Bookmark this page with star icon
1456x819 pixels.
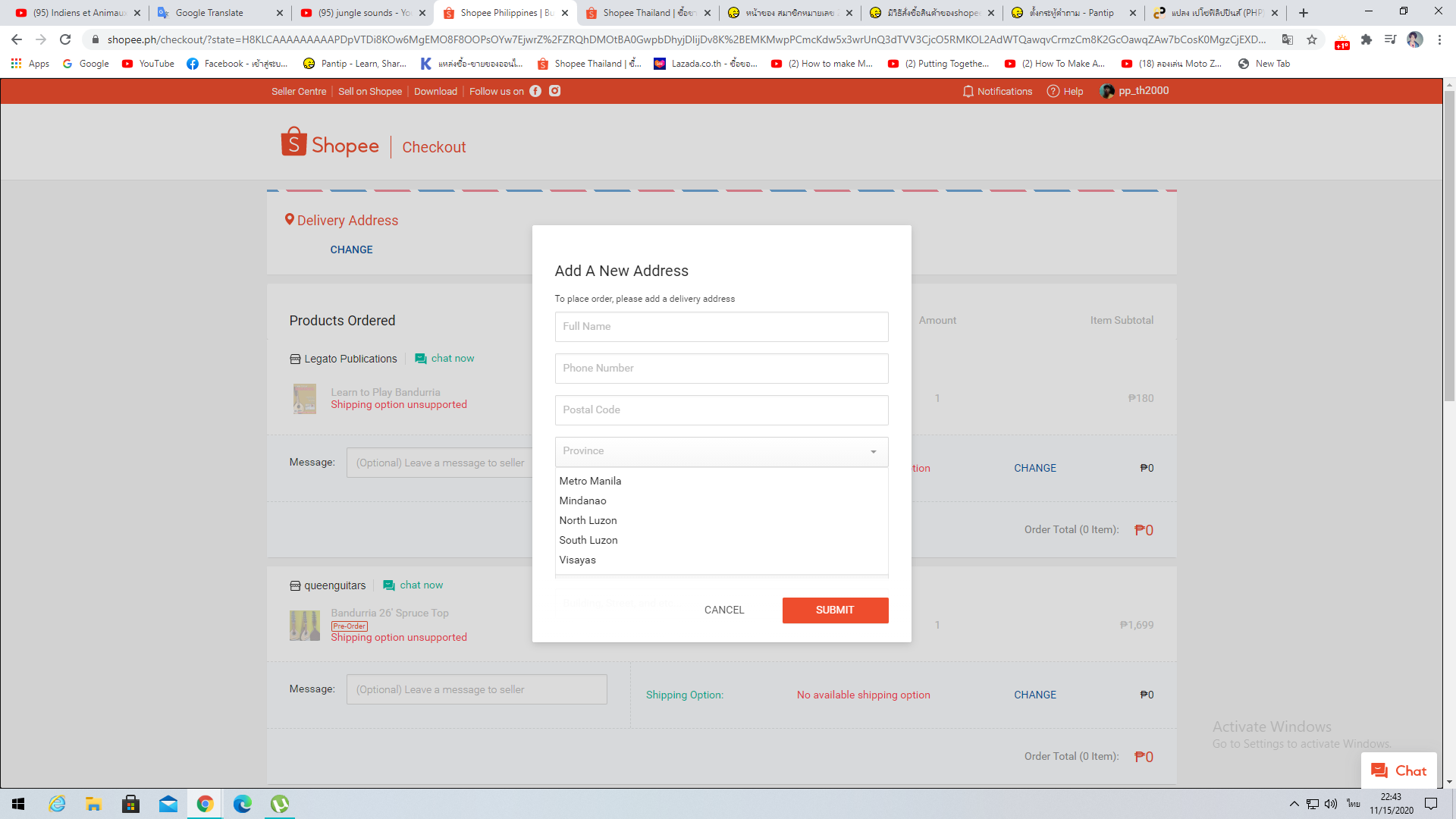[1312, 39]
